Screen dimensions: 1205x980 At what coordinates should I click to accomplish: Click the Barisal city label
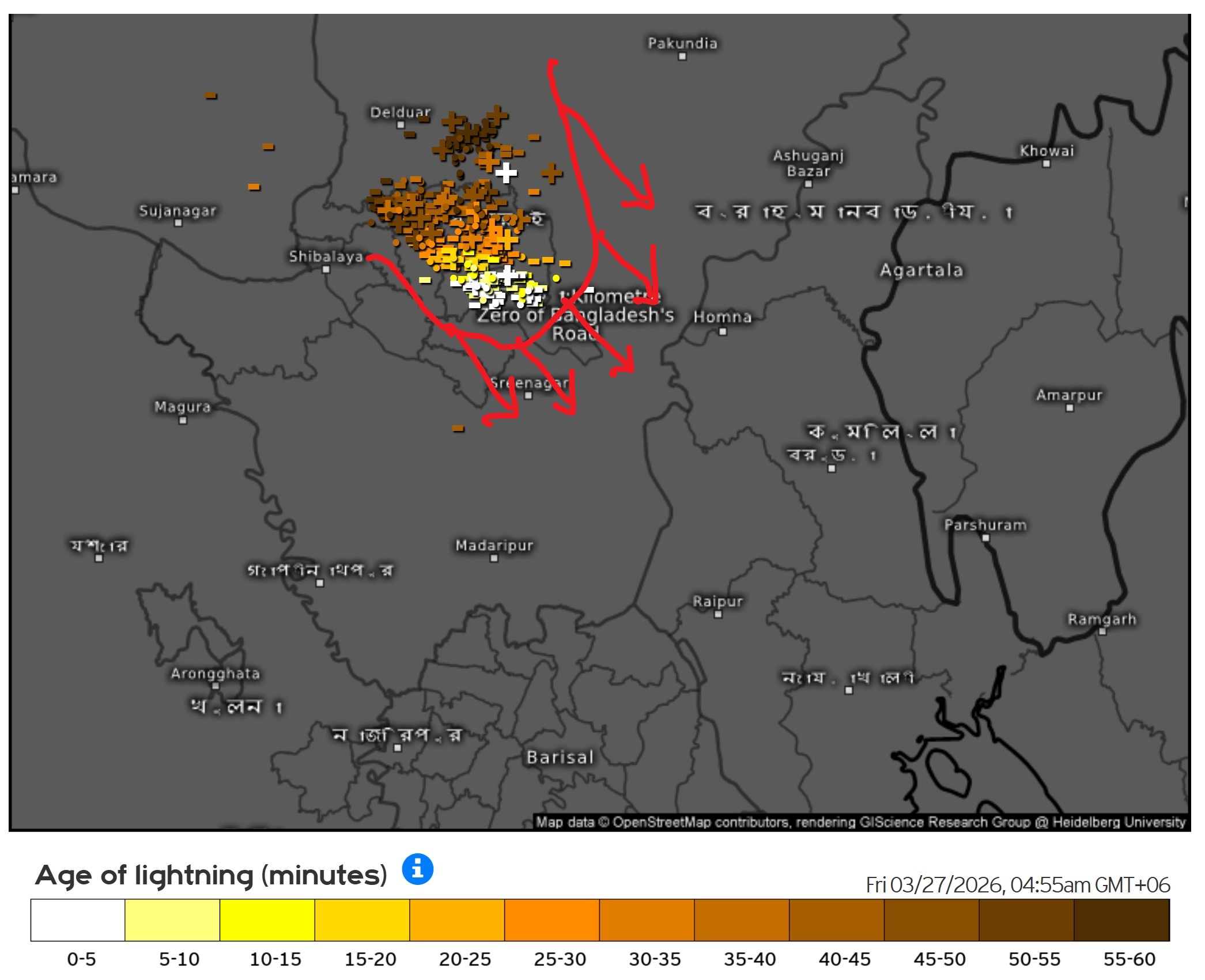pyautogui.click(x=560, y=757)
